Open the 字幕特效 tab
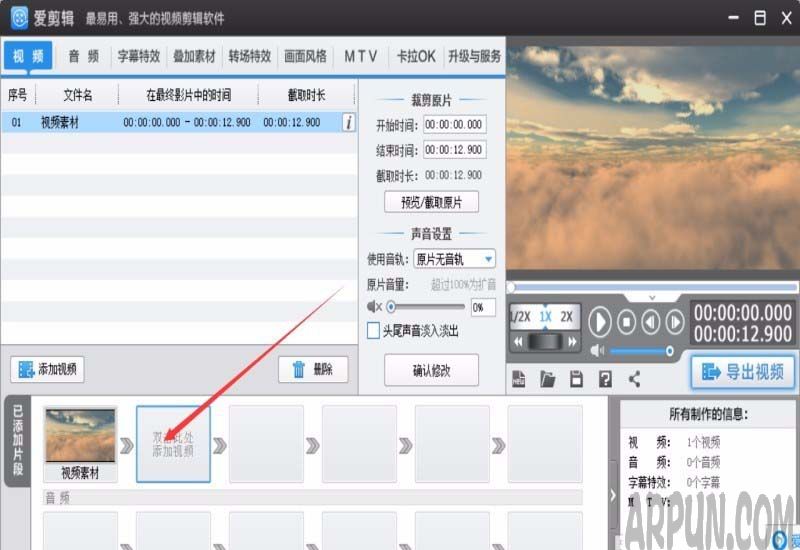Viewport: 800px width, 550px height. (139, 56)
